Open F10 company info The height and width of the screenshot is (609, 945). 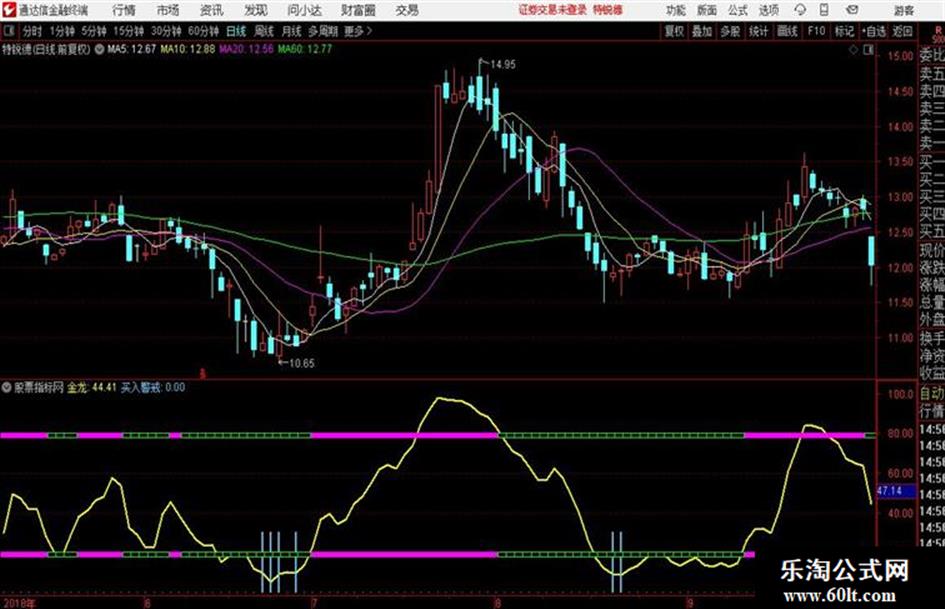816,31
